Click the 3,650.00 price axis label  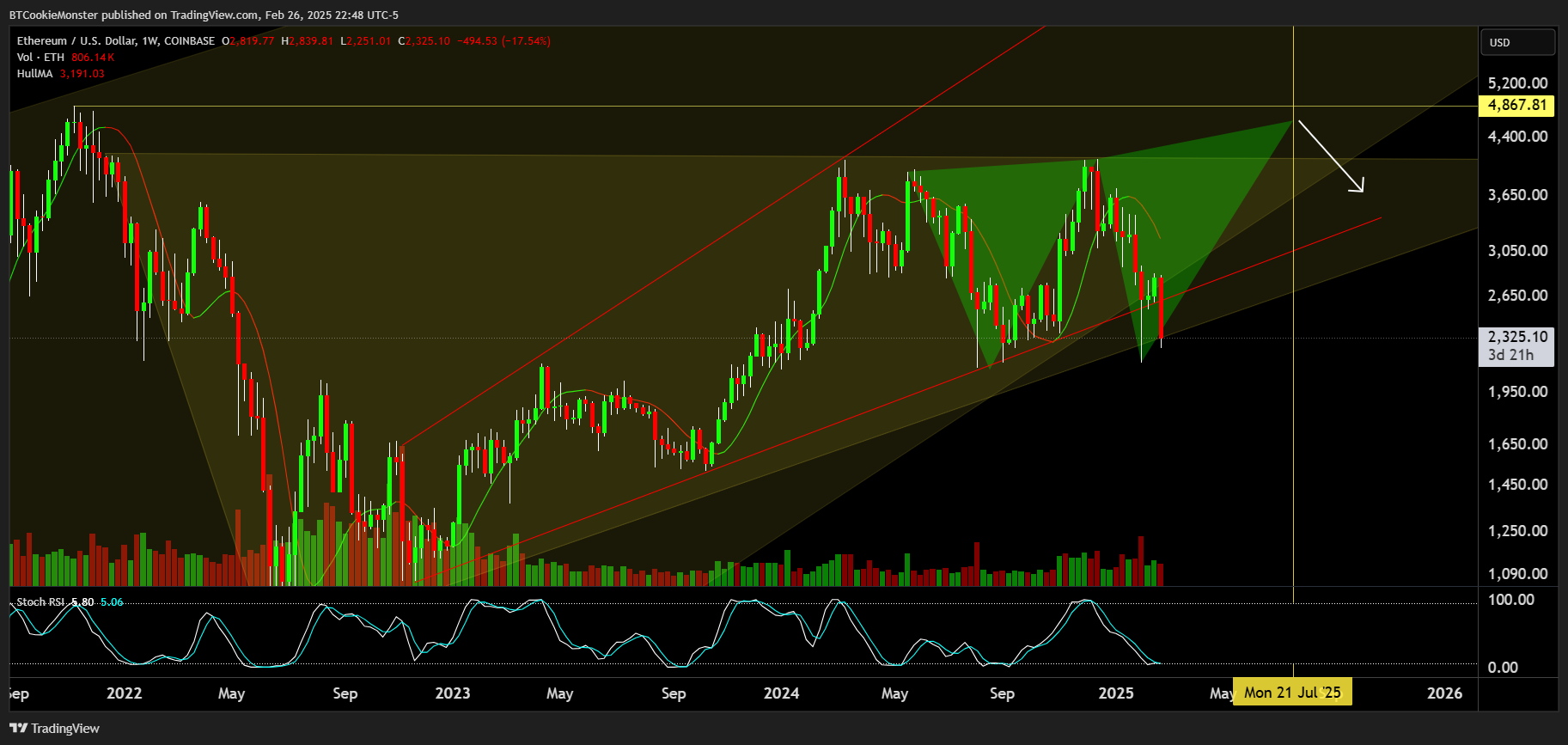click(x=1517, y=195)
